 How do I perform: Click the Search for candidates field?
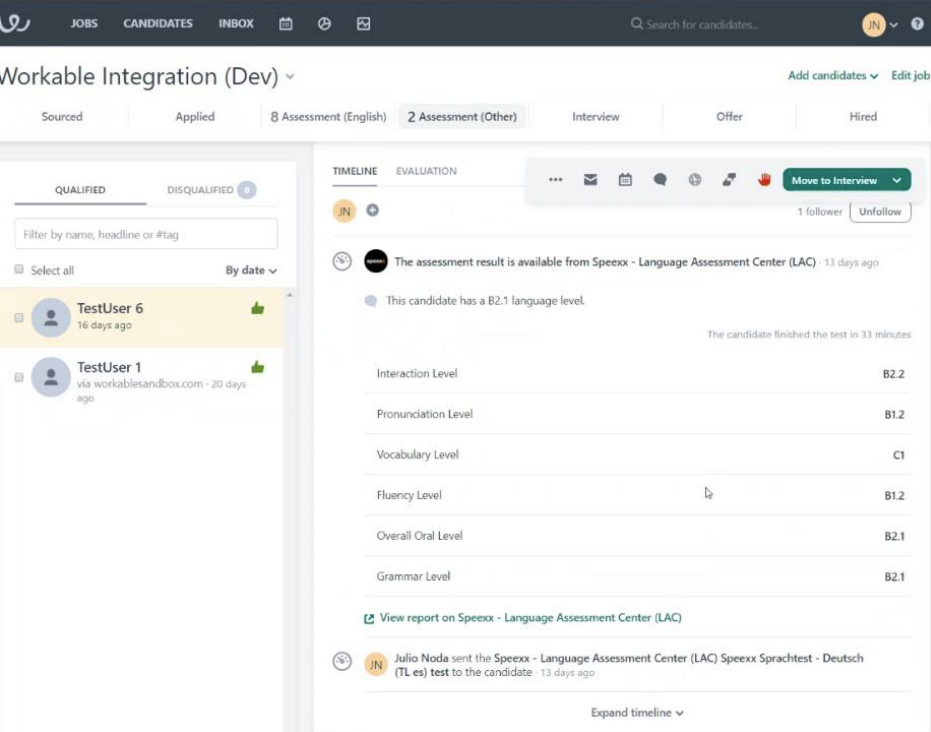[702, 24]
